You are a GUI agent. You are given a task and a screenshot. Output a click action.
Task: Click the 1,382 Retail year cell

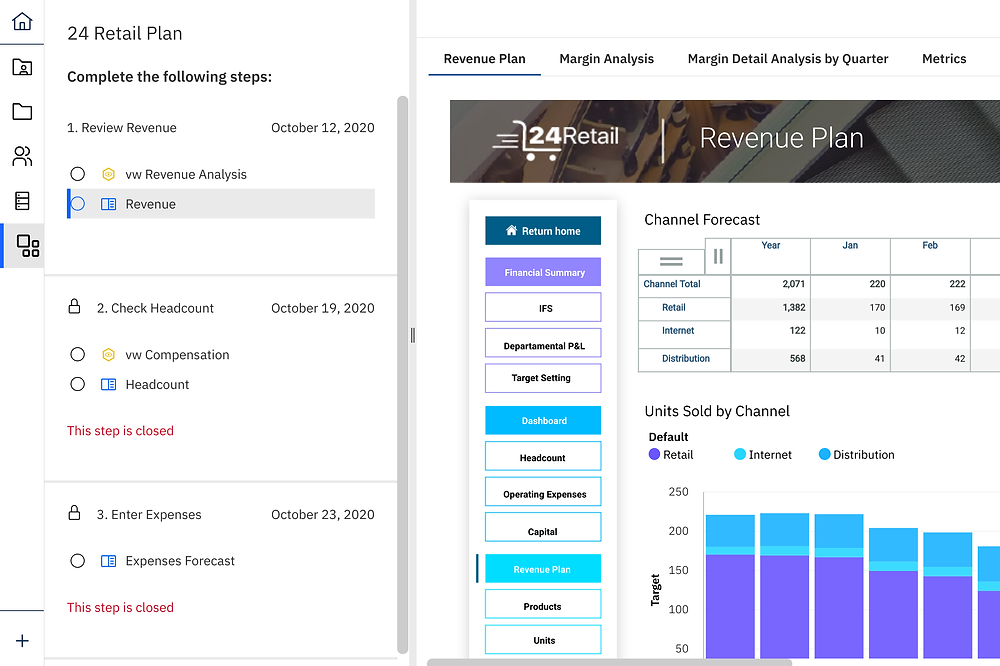(x=770, y=307)
